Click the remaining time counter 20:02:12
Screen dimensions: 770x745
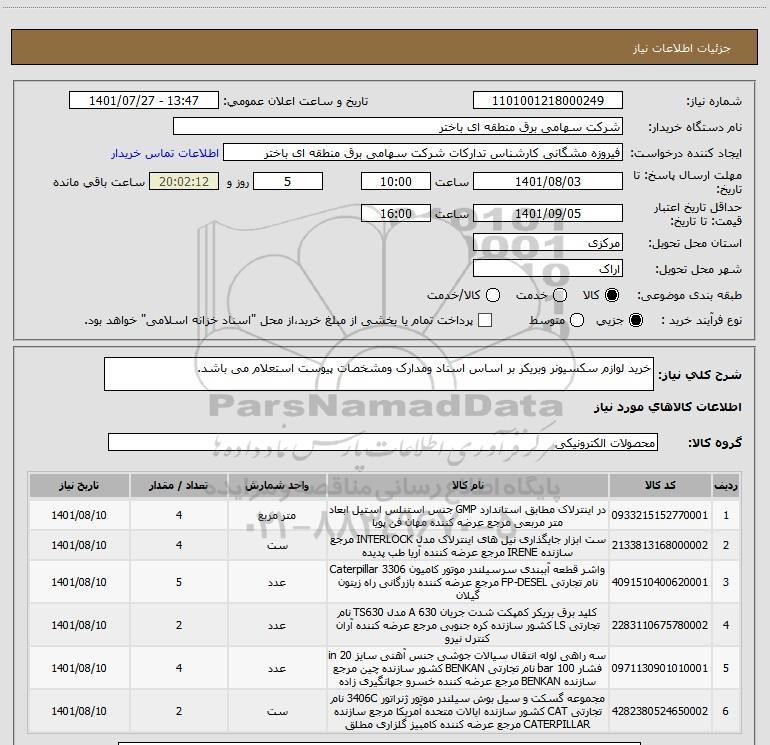(x=184, y=181)
